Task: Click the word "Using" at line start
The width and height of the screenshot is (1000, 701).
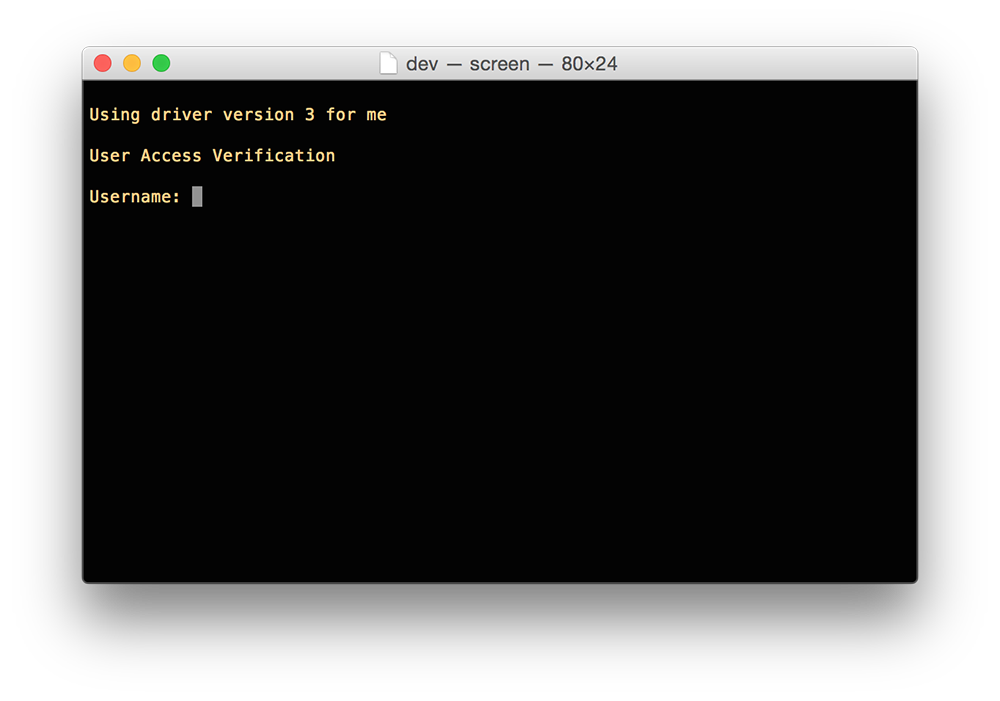Action: coord(115,116)
